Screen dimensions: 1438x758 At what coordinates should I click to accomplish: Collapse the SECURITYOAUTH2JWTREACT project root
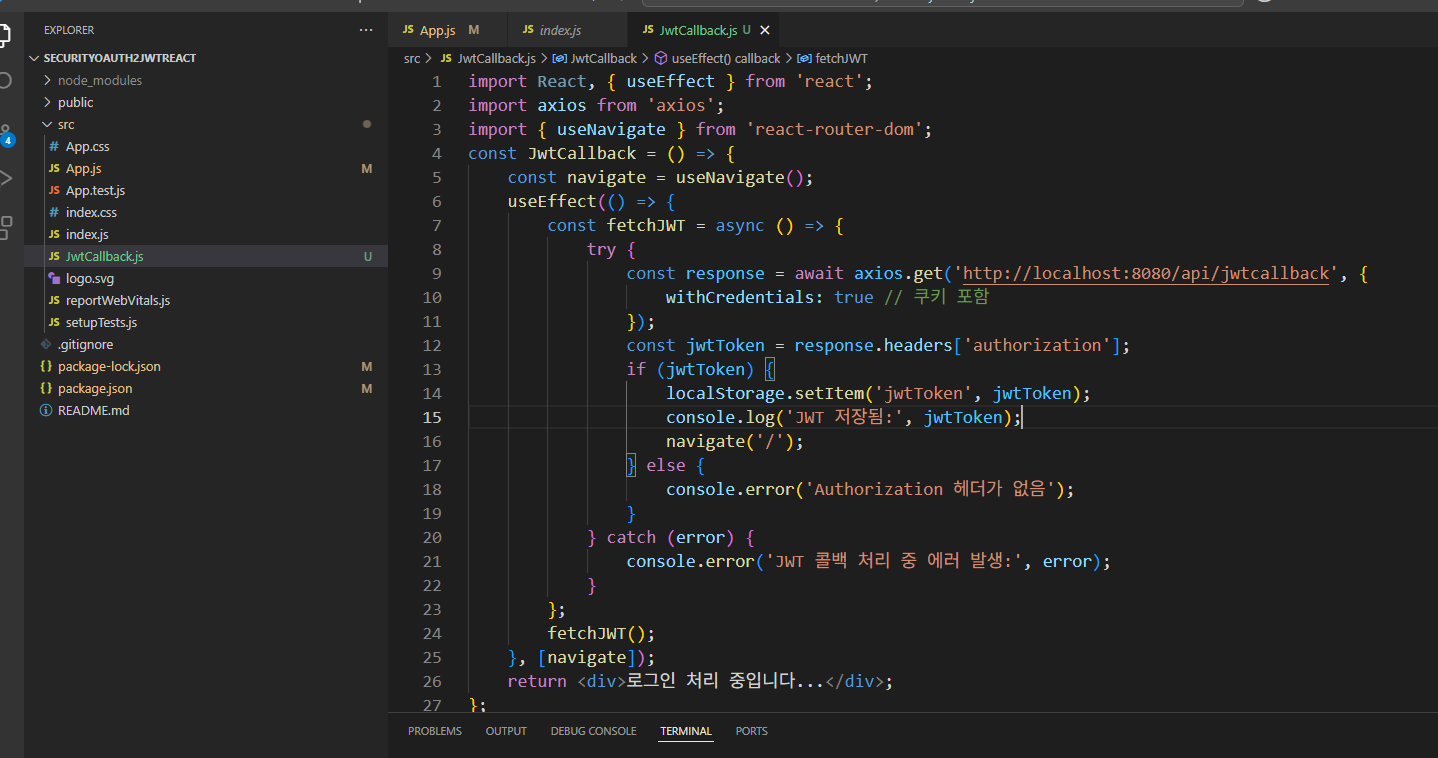pyautogui.click(x=119, y=58)
